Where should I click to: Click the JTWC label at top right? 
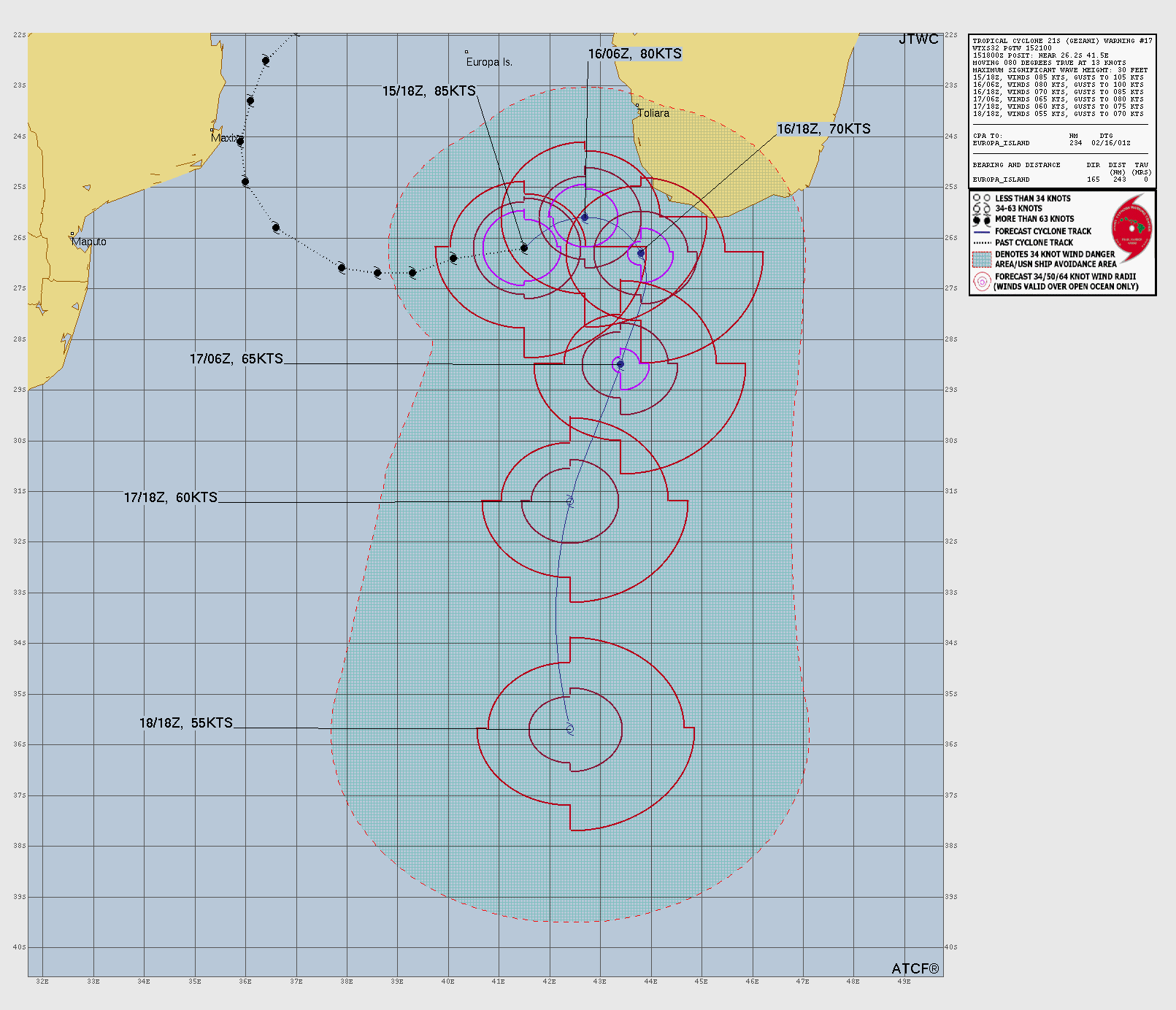point(918,39)
